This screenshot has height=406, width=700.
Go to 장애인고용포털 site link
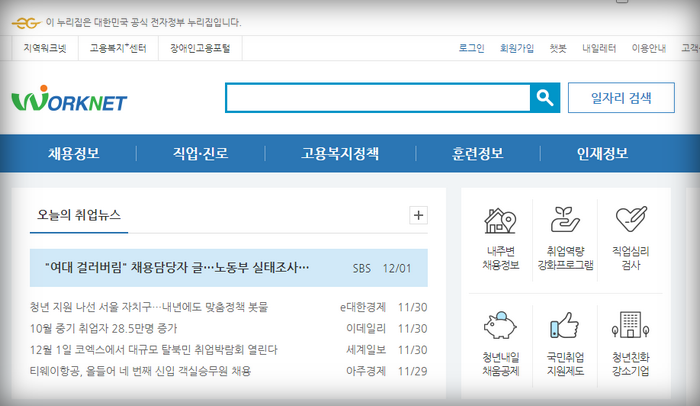[200, 48]
